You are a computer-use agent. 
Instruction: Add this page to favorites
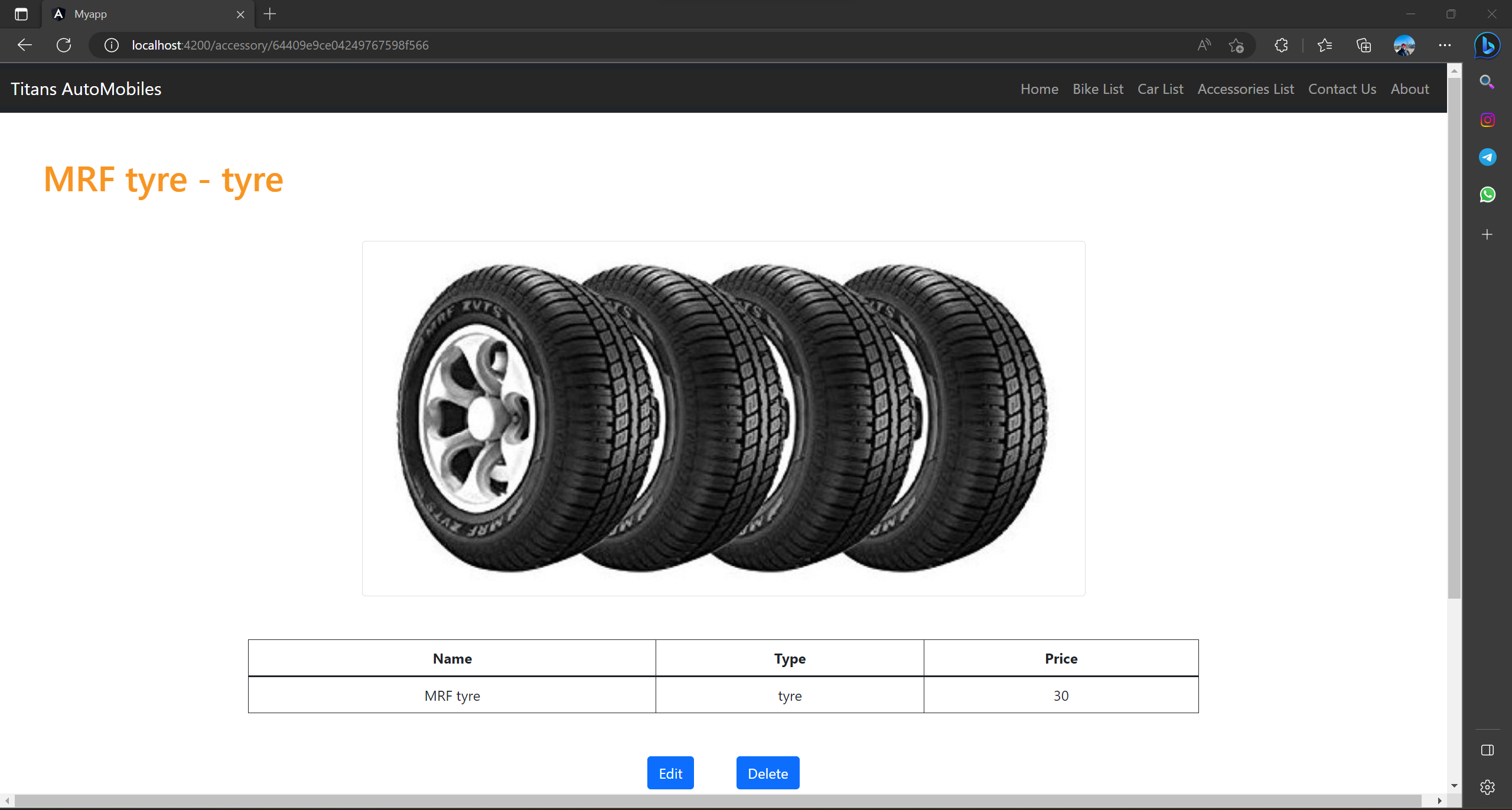(1236, 45)
